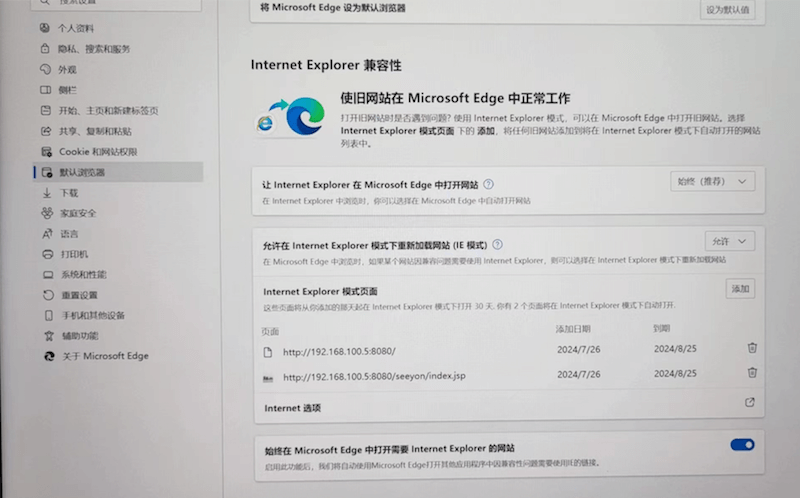Delete the 192.168.100.5:8080/ page entry
Screen dimensions: 800x498
pyautogui.click(x=752, y=348)
